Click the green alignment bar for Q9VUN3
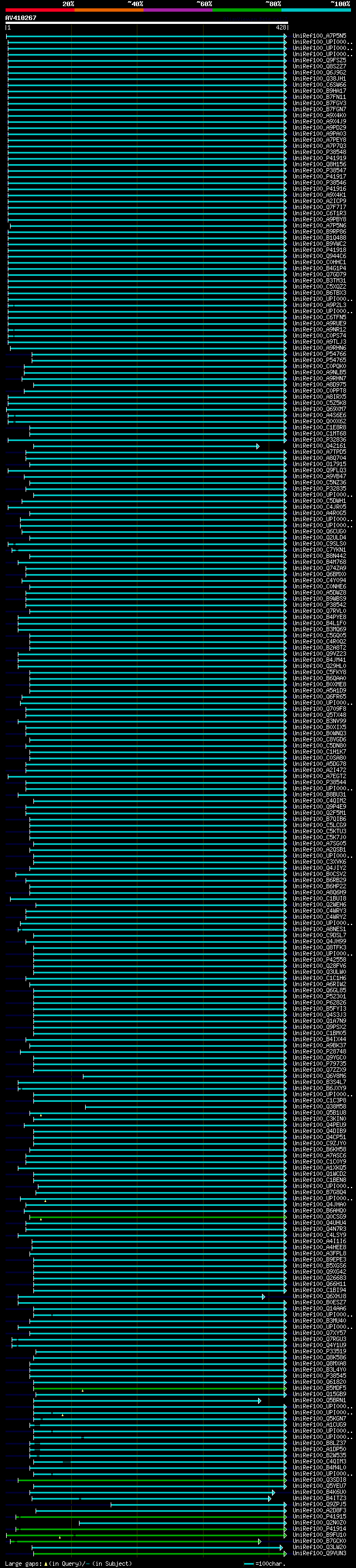The height and width of the screenshot is (1568, 356). tap(160, 1554)
